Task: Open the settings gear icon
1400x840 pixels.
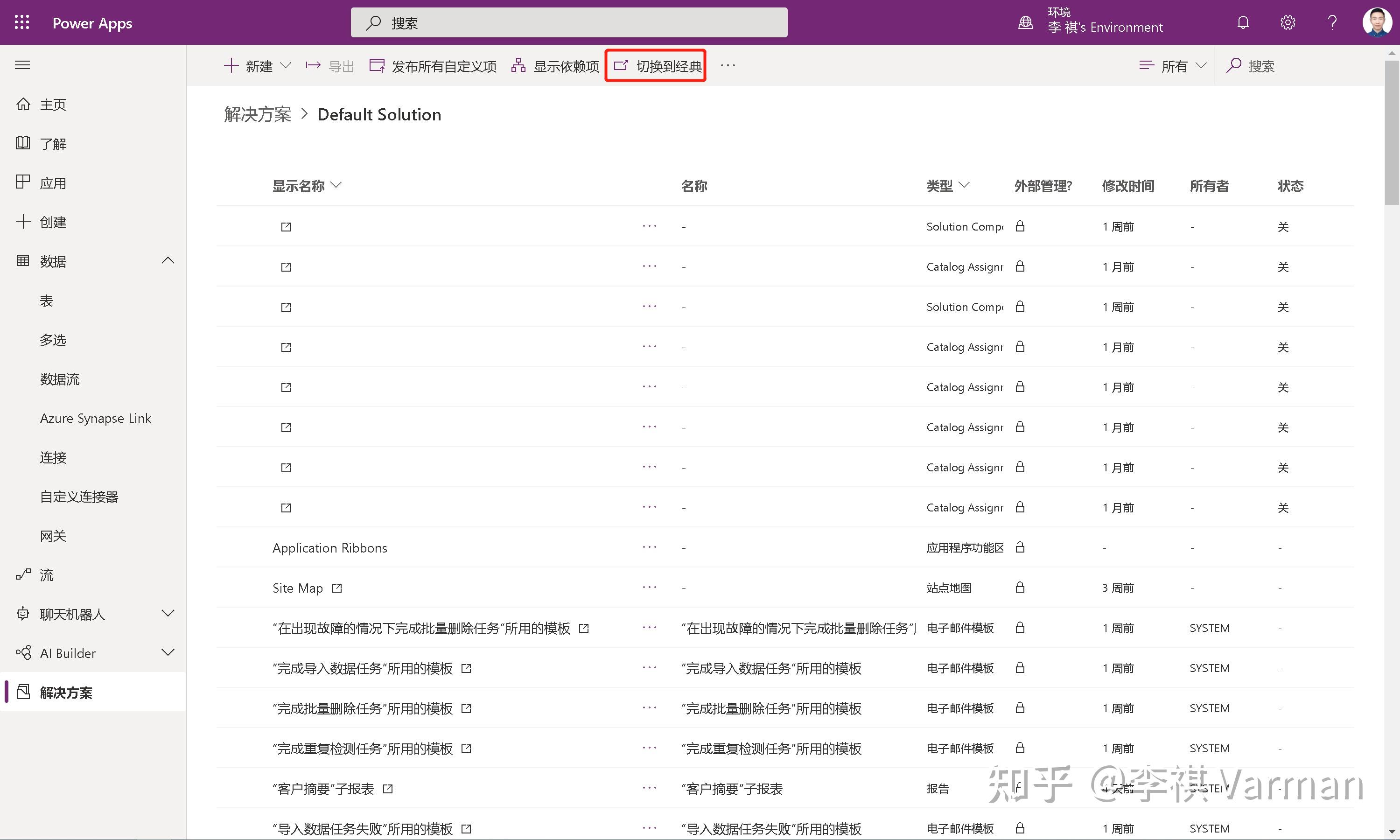Action: tap(1288, 23)
